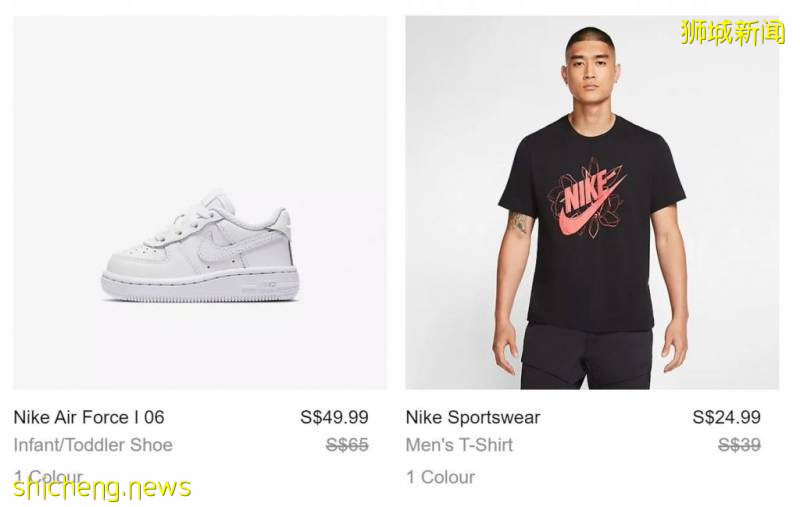
Task: Click the model's black shorts
Action: 587,355
